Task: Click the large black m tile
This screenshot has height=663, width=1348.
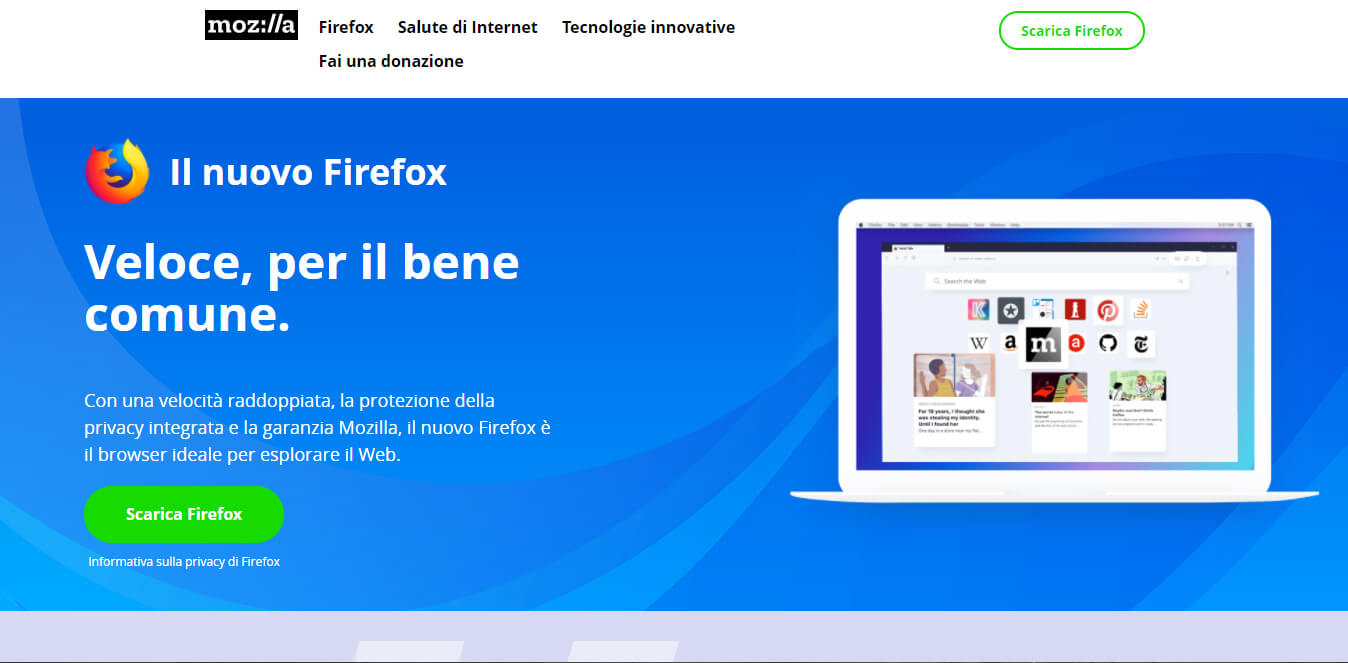Action: (1043, 344)
